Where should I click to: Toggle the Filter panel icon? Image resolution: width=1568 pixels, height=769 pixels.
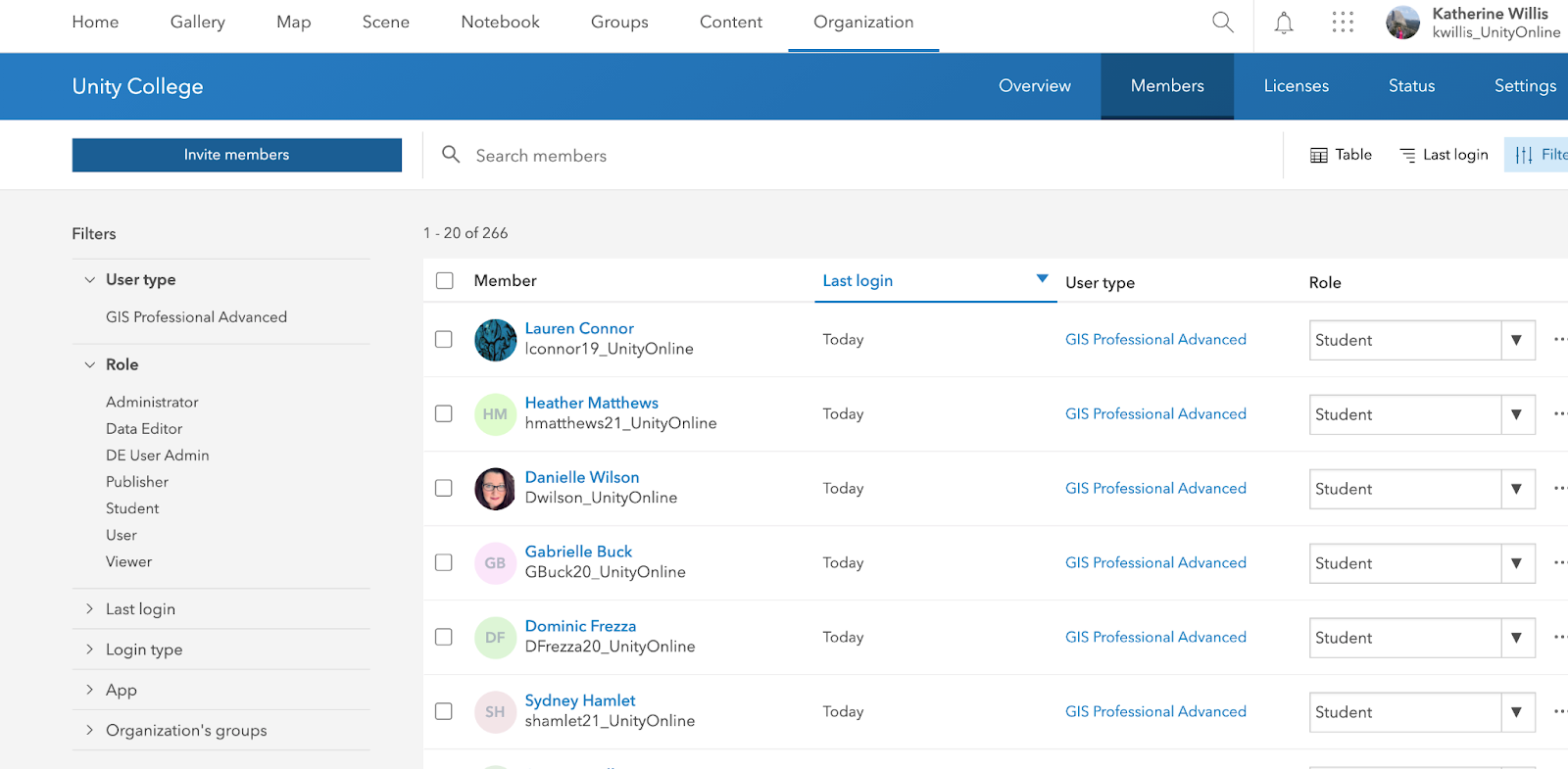tap(1523, 155)
